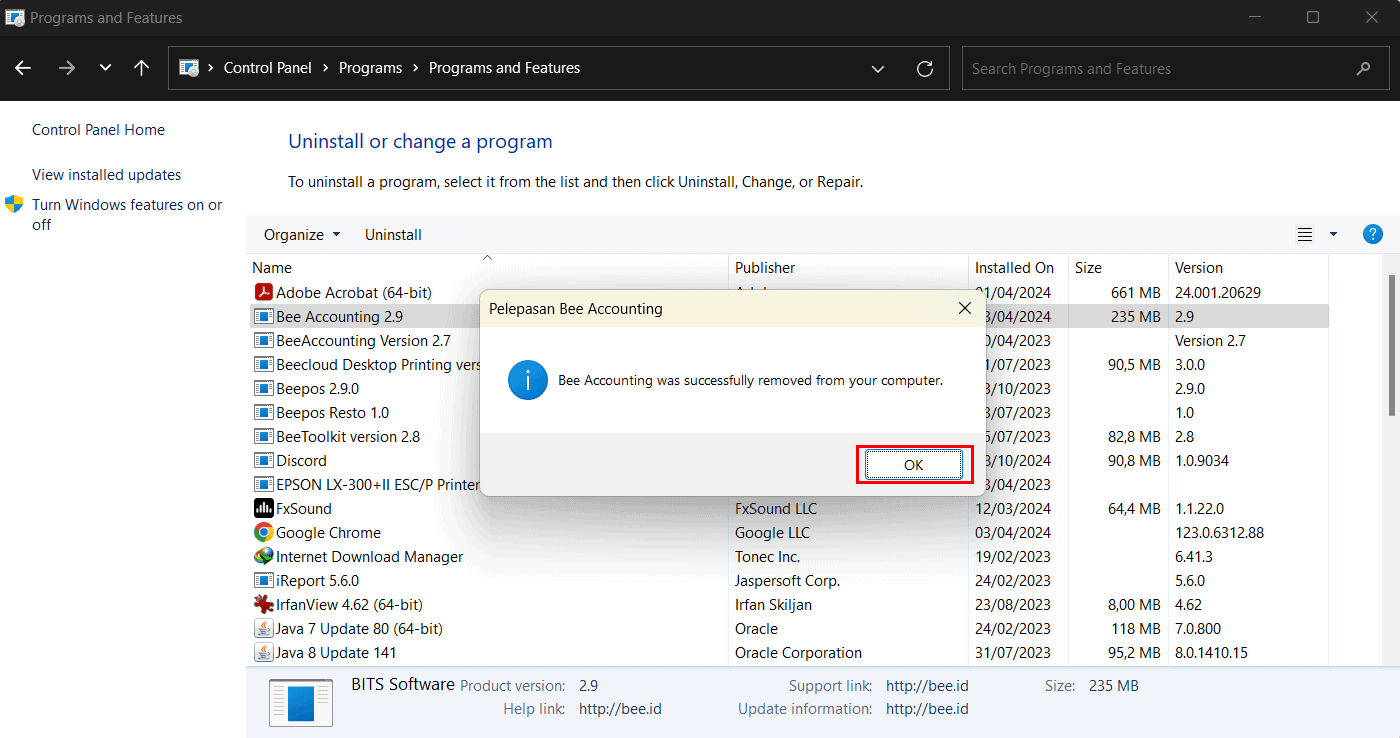
Task: Open View installed updates link
Action: (x=106, y=175)
